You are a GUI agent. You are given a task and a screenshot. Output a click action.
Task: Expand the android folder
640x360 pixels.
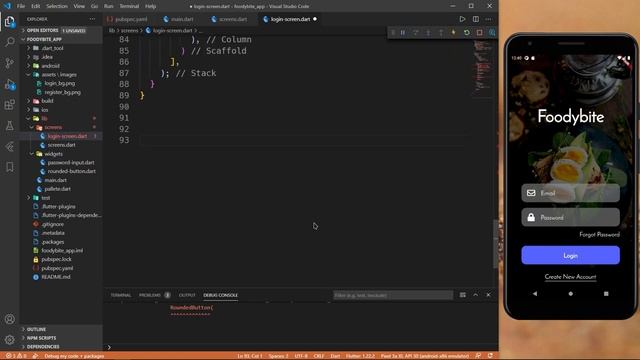(x=61, y=66)
